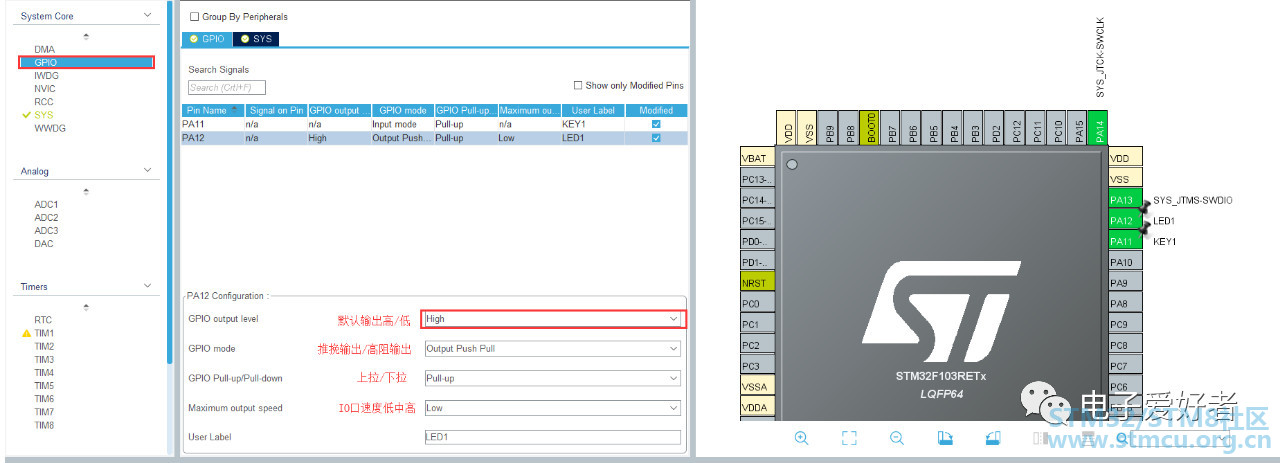Click the User Label column header
Viewport: 1280px width, 463px height.
(x=591, y=110)
